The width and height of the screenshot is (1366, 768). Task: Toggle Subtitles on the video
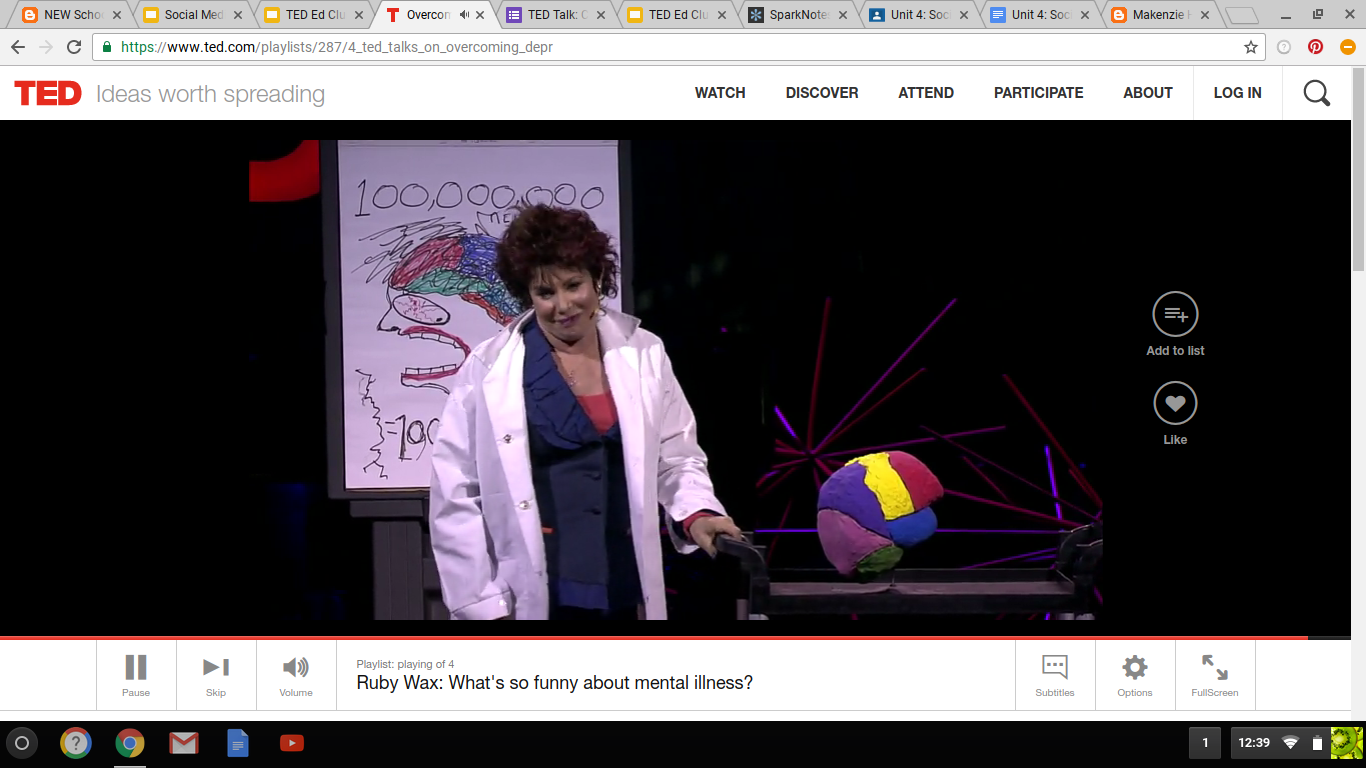pos(1055,674)
